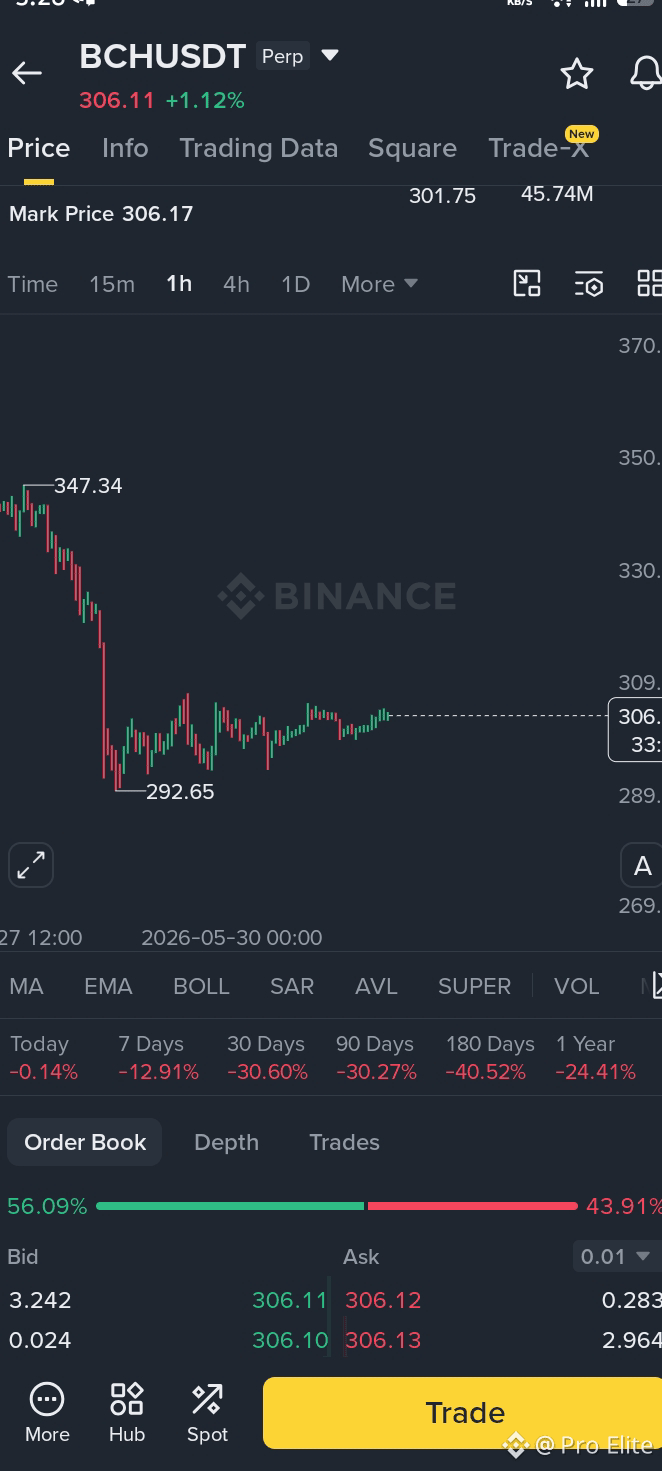Expand chart to fullscreen

[31, 865]
